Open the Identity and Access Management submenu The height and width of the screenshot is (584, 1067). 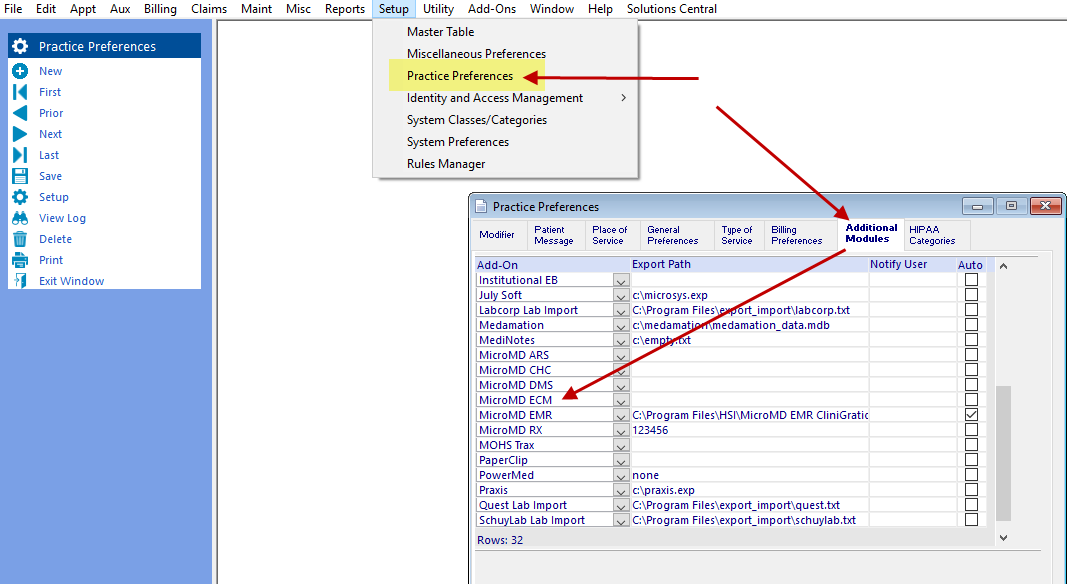tap(493, 98)
